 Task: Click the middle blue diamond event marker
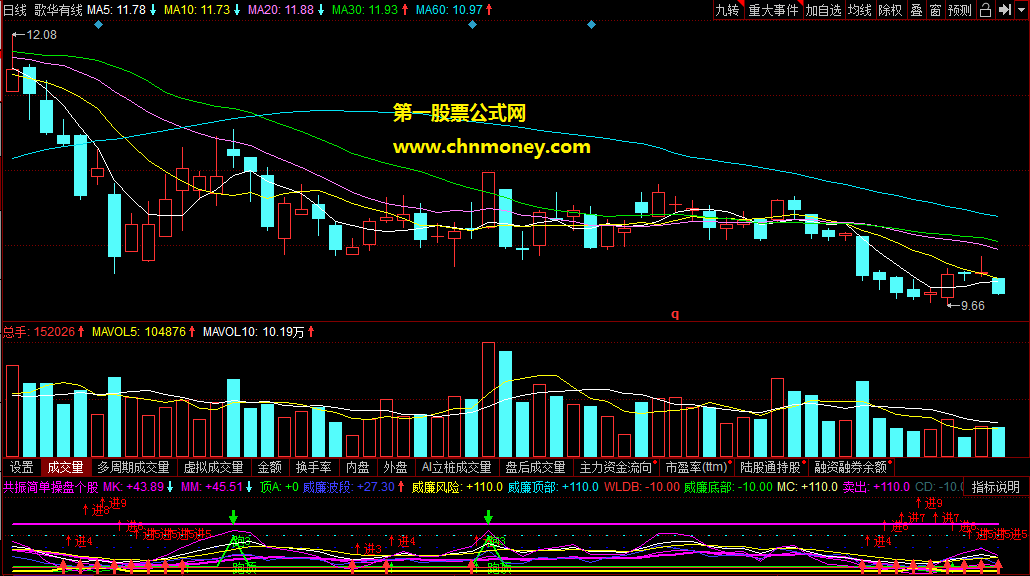472,25
